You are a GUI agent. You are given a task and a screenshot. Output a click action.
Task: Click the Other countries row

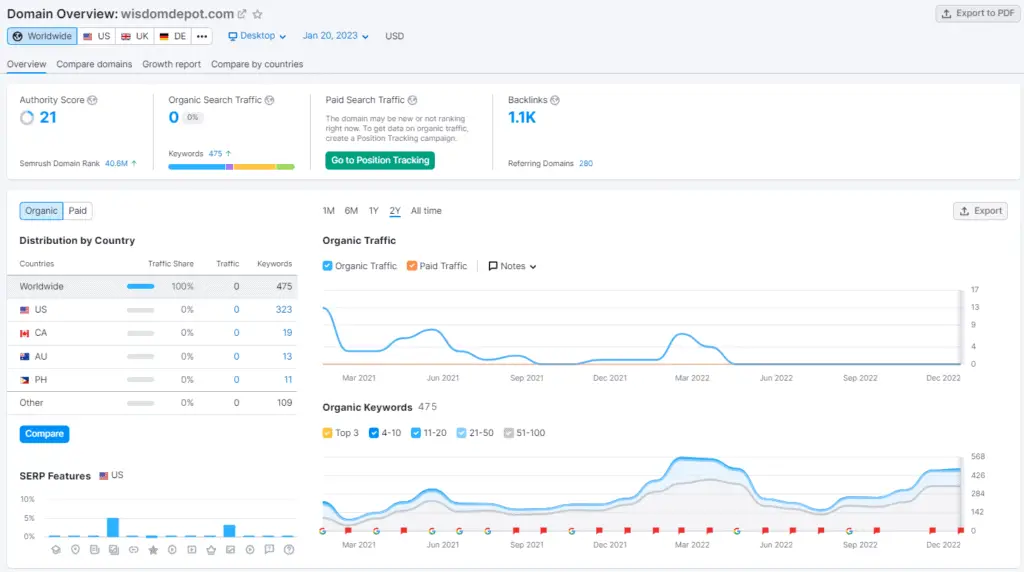[x=152, y=403]
